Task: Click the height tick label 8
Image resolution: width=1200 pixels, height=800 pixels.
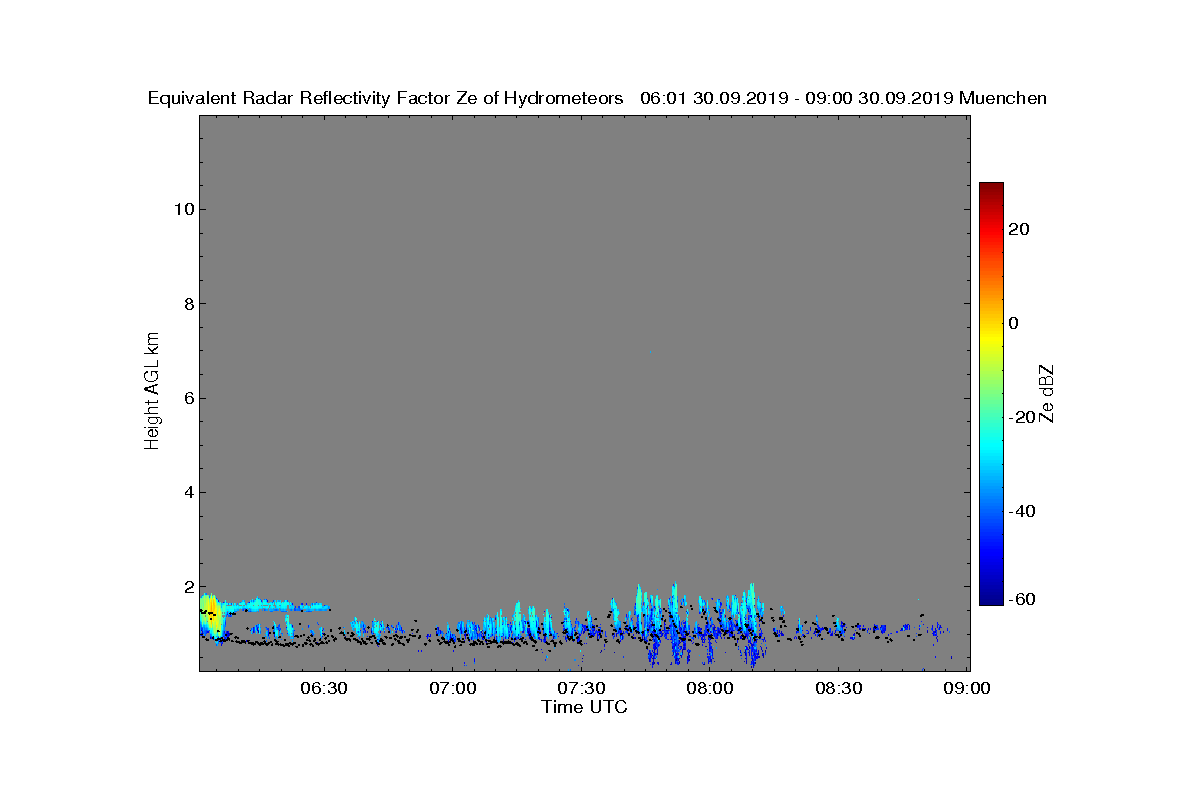Action: [187, 304]
